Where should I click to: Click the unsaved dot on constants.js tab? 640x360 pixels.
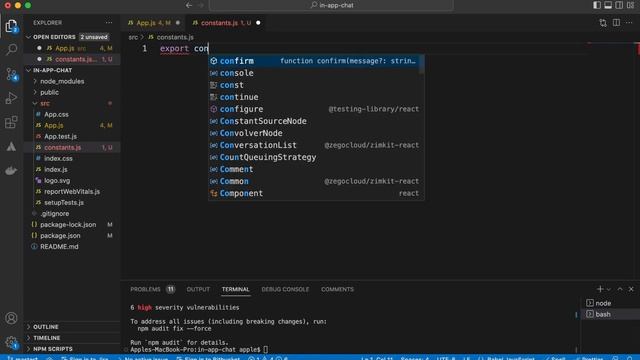[258, 23]
